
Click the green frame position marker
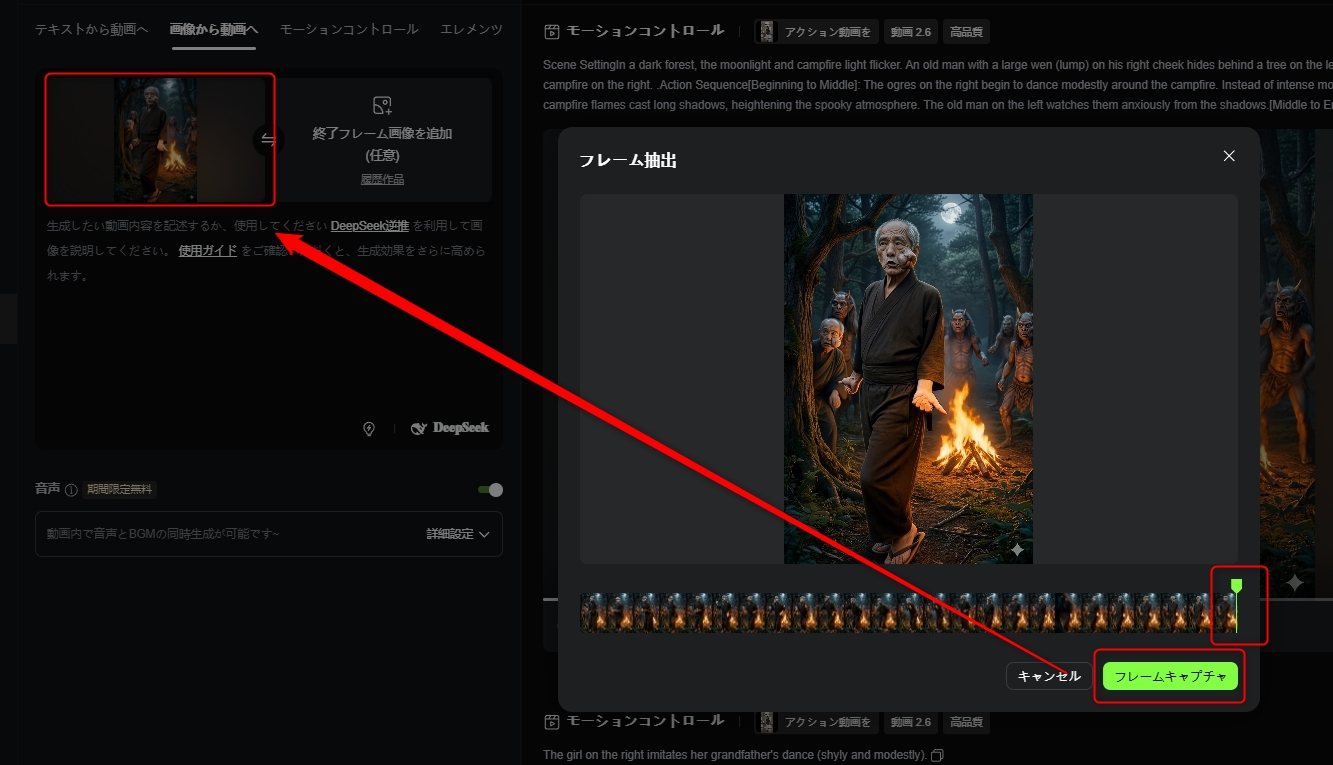1236,587
